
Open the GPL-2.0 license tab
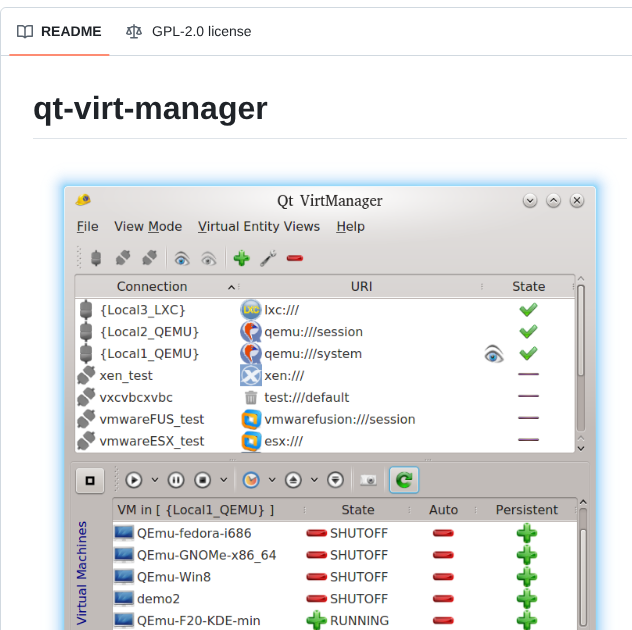pos(188,31)
